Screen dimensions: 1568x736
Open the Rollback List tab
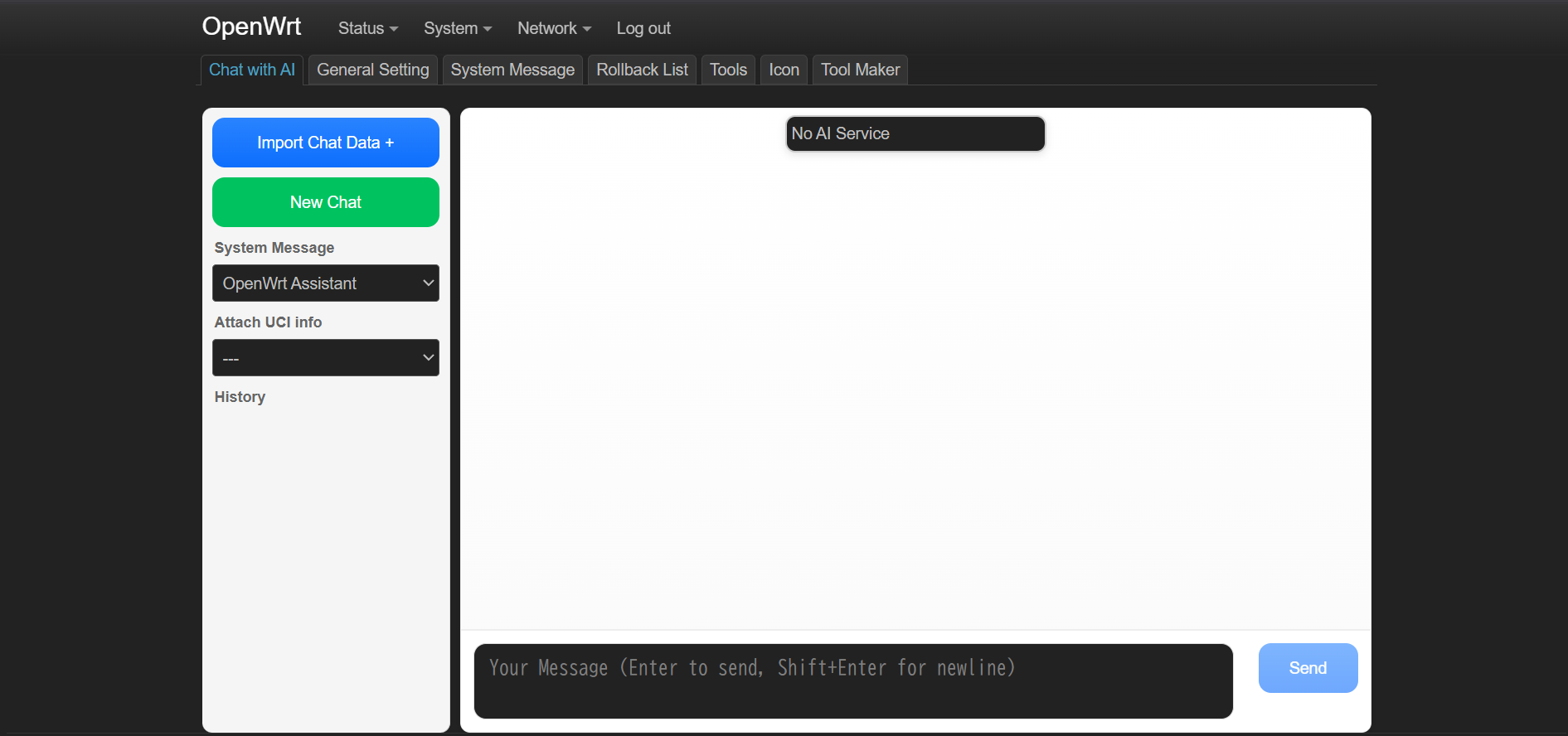pyautogui.click(x=642, y=70)
